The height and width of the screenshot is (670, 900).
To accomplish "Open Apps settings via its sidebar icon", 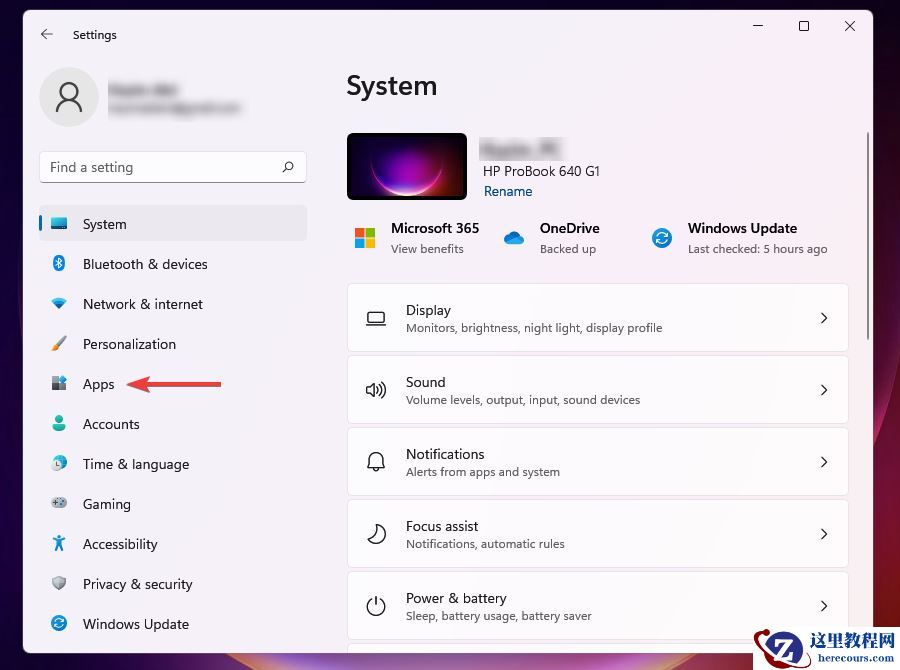I will pyautogui.click(x=59, y=384).
